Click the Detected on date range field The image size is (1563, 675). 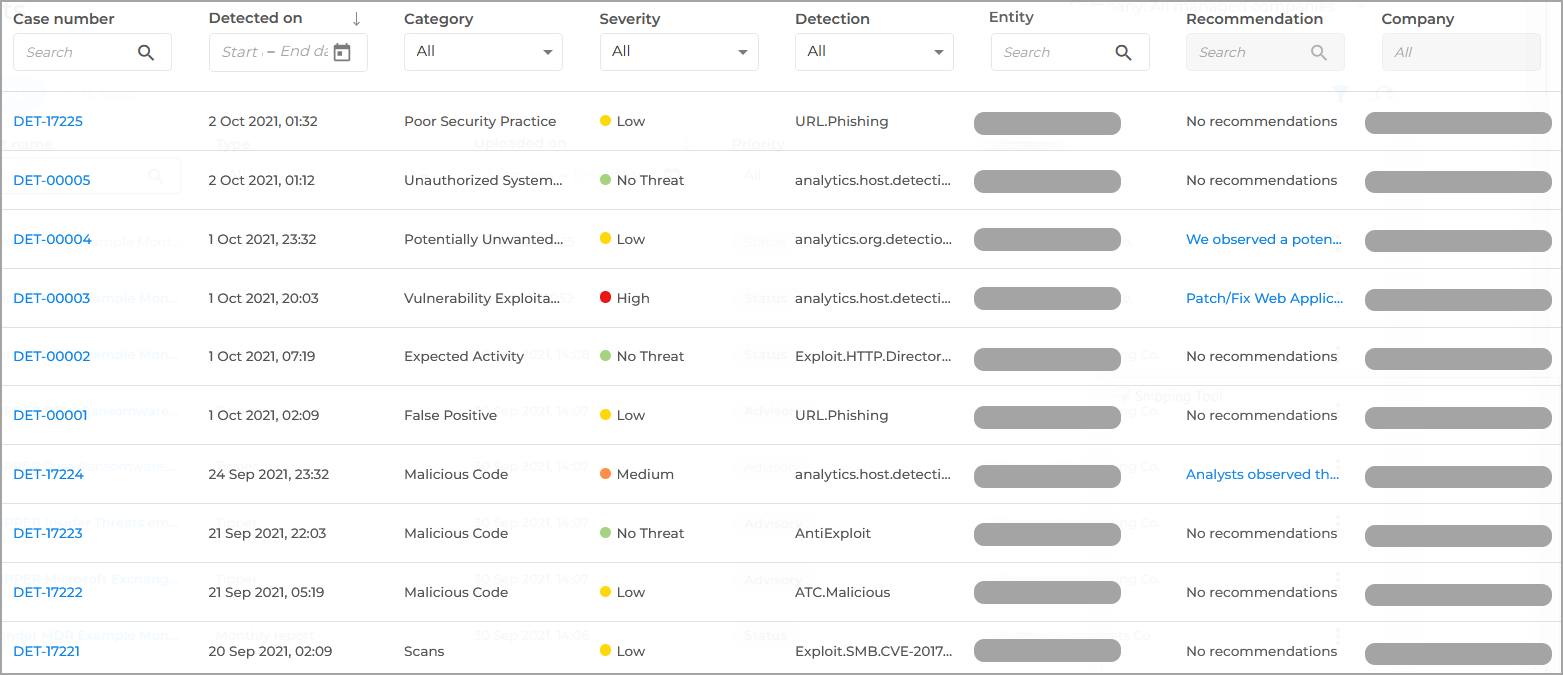(272, 52)
